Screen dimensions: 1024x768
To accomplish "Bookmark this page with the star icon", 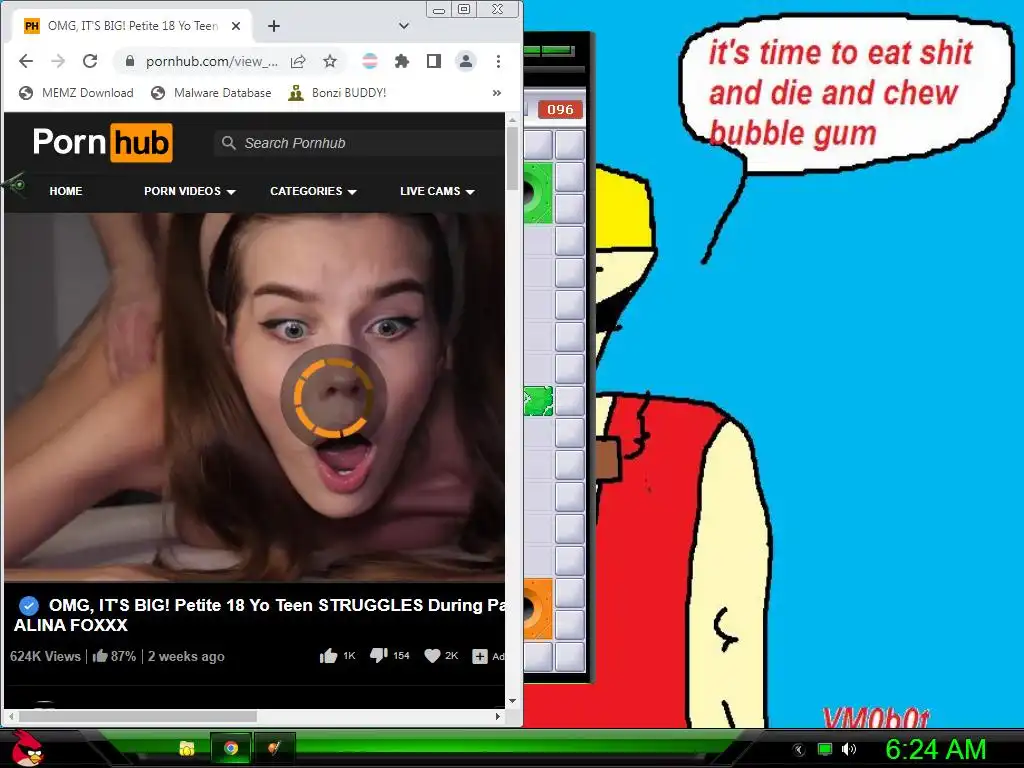I will pyautogui.click(x=330, y=61).
